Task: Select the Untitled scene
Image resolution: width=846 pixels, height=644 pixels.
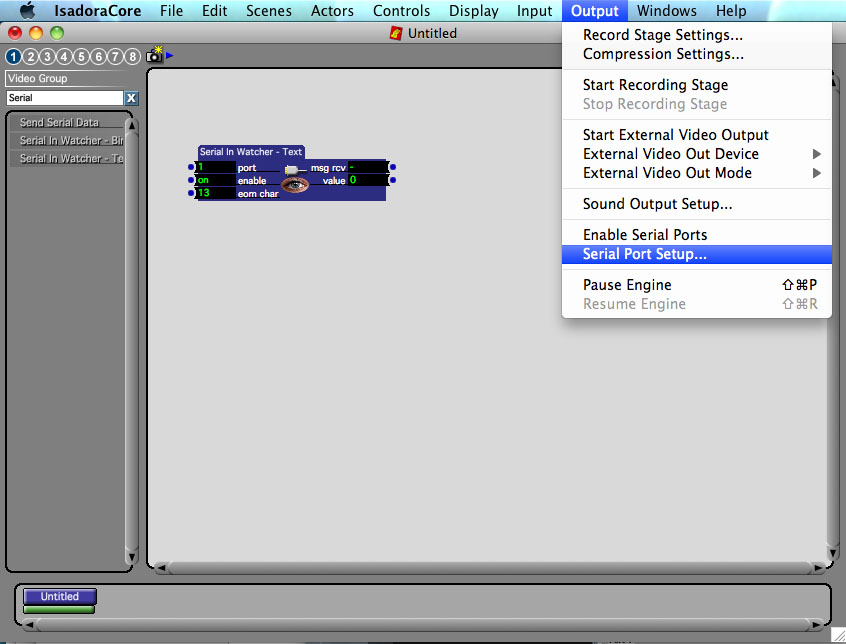Action: click(60, 596)
